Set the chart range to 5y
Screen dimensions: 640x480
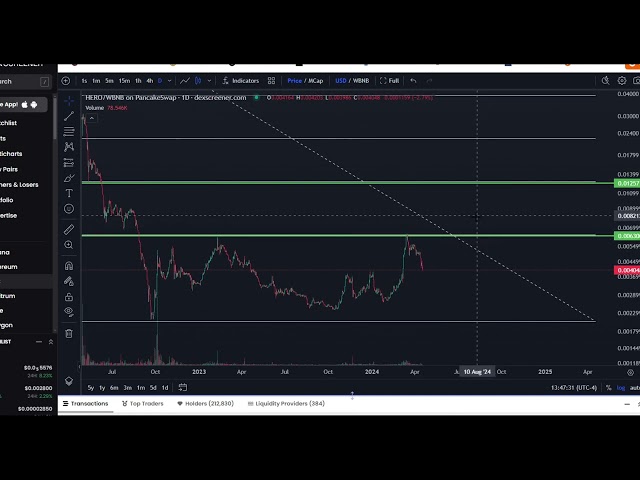click(x=91, y=388)
